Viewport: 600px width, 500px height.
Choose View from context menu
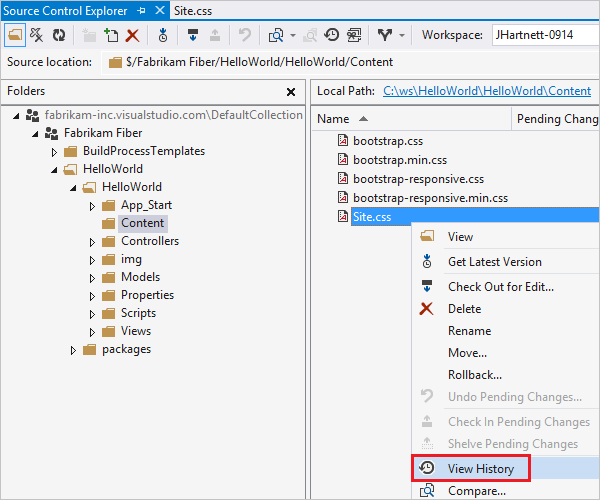(x=460, y=237)
